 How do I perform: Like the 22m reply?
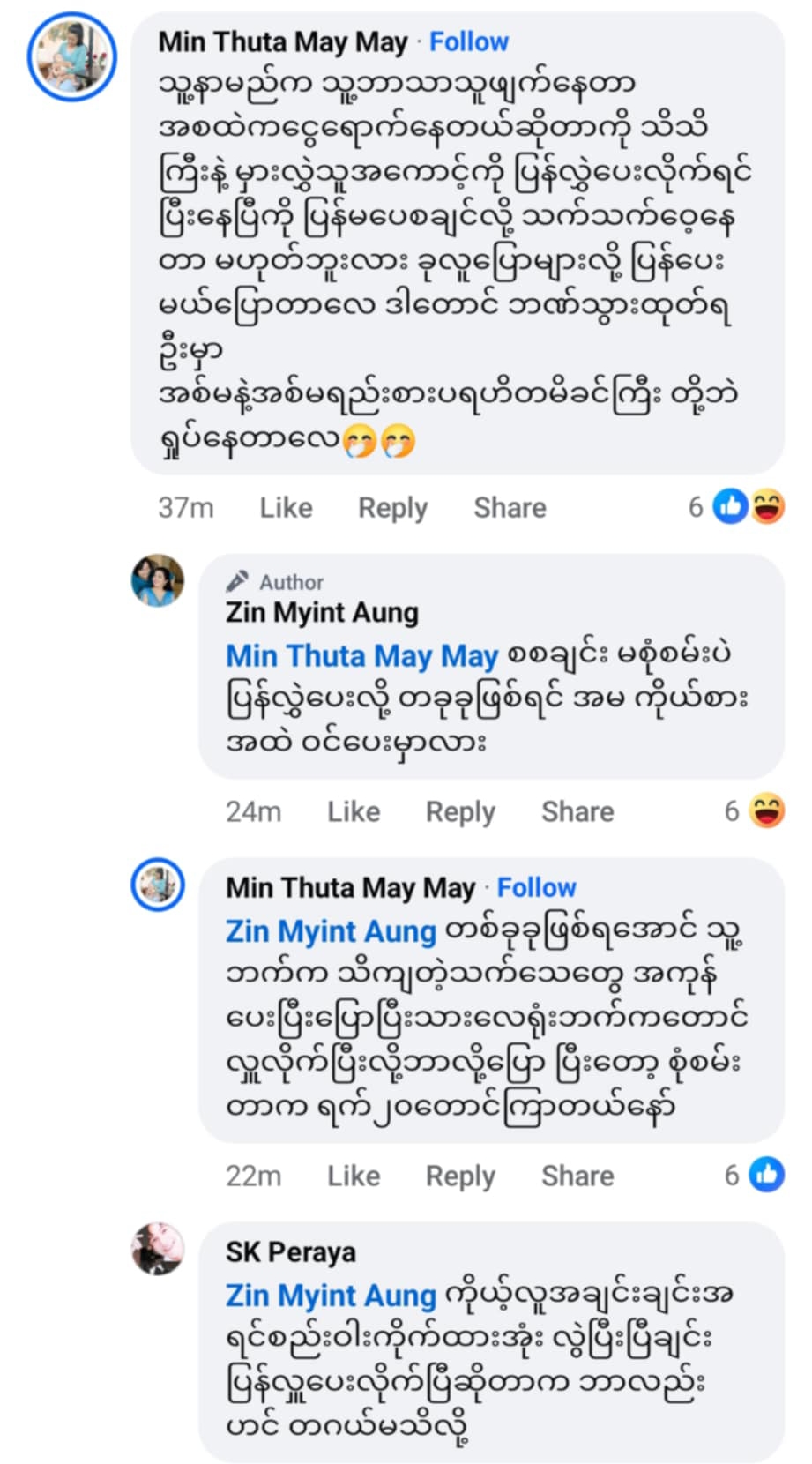pos(354,1176)
